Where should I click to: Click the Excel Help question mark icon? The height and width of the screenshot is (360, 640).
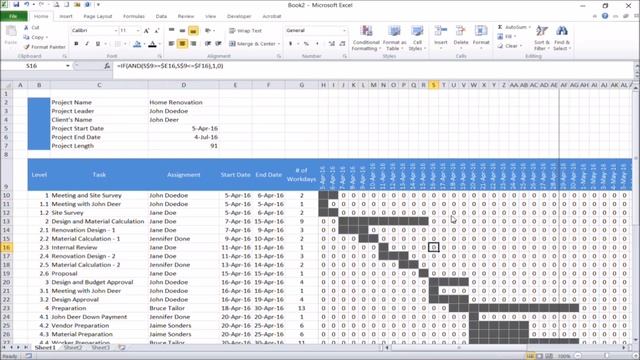point(605,16)
